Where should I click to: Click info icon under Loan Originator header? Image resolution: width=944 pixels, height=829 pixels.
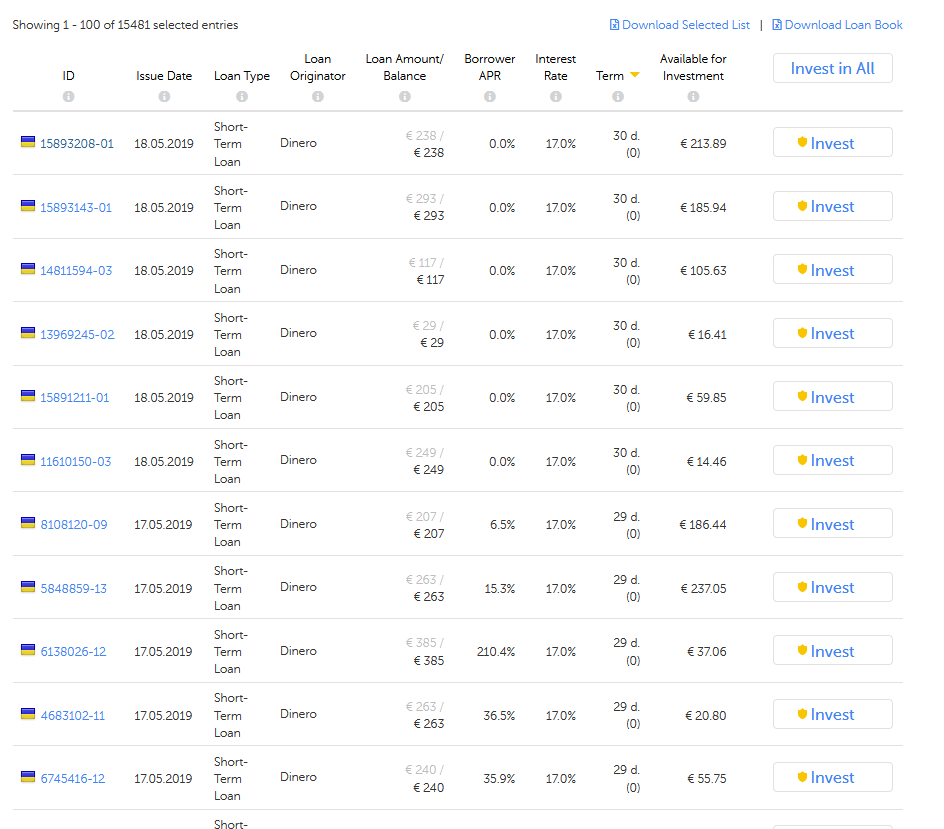coord(317,97)
